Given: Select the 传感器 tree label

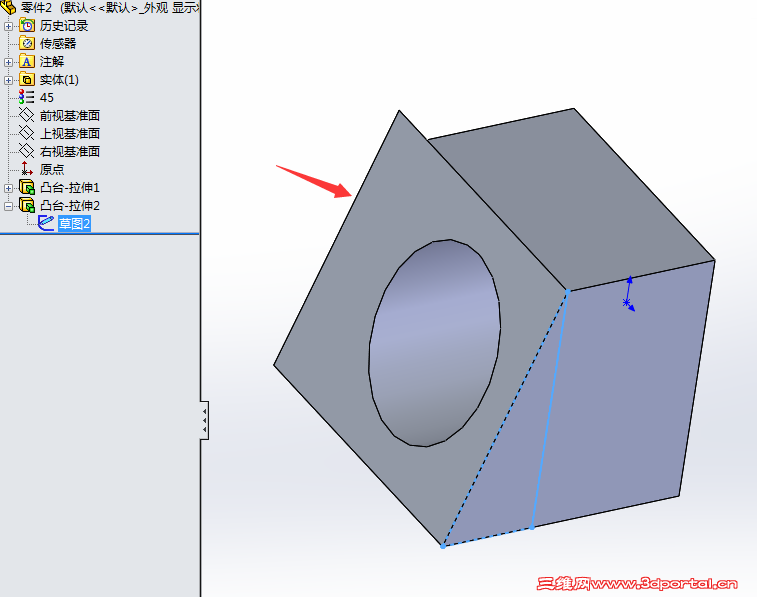Looking at the screenshot, I should coord(58,43).
